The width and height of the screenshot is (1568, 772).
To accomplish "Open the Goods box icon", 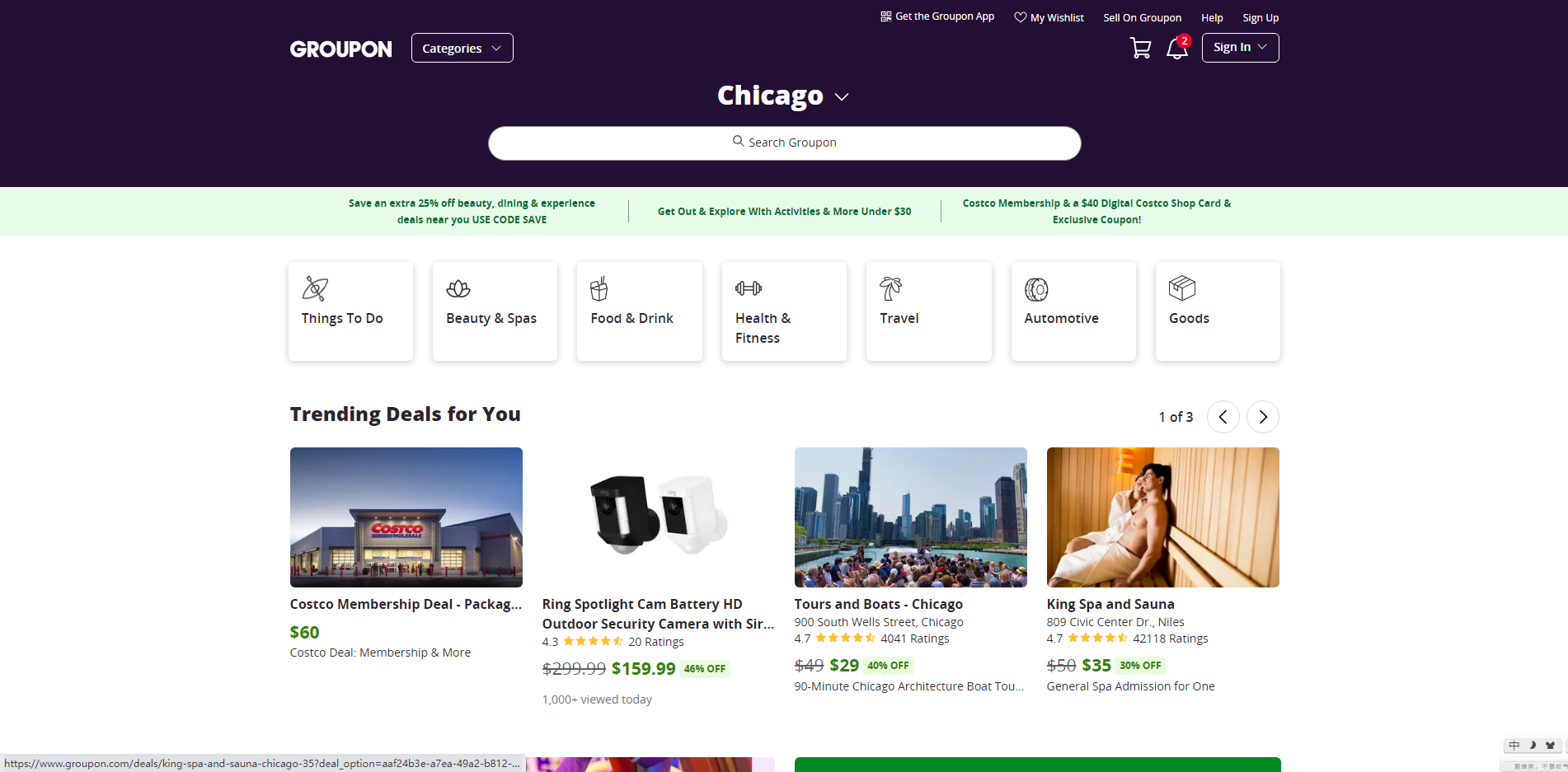I will (1182, 288).
